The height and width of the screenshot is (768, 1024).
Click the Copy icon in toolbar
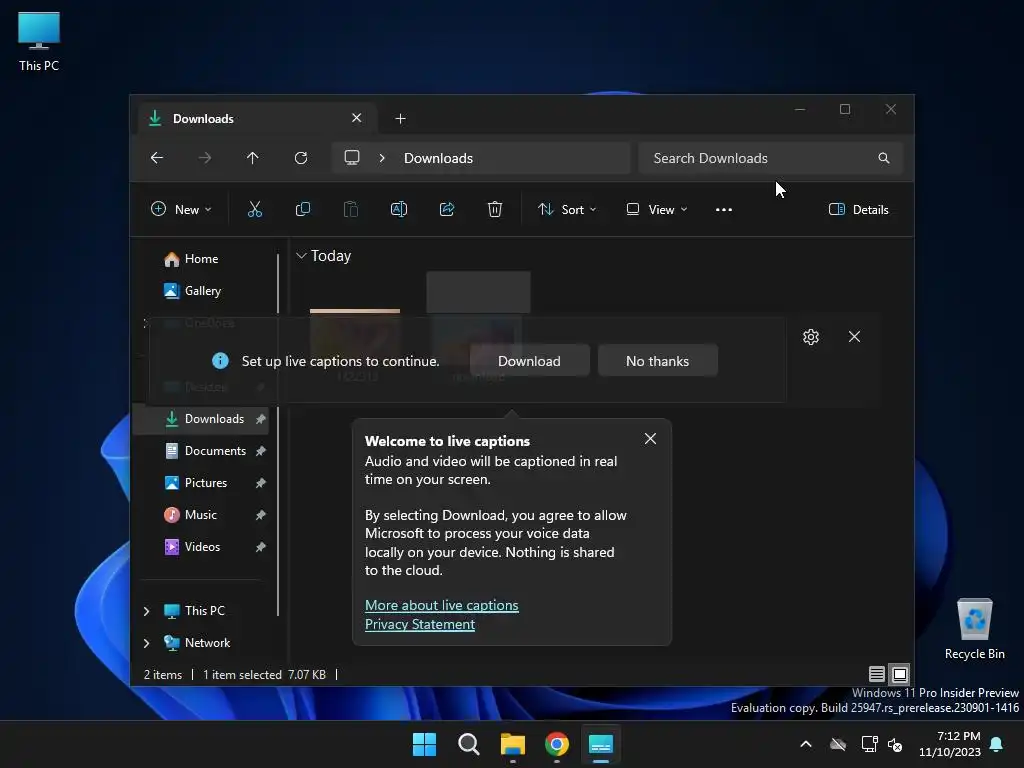tap(302, 210)
